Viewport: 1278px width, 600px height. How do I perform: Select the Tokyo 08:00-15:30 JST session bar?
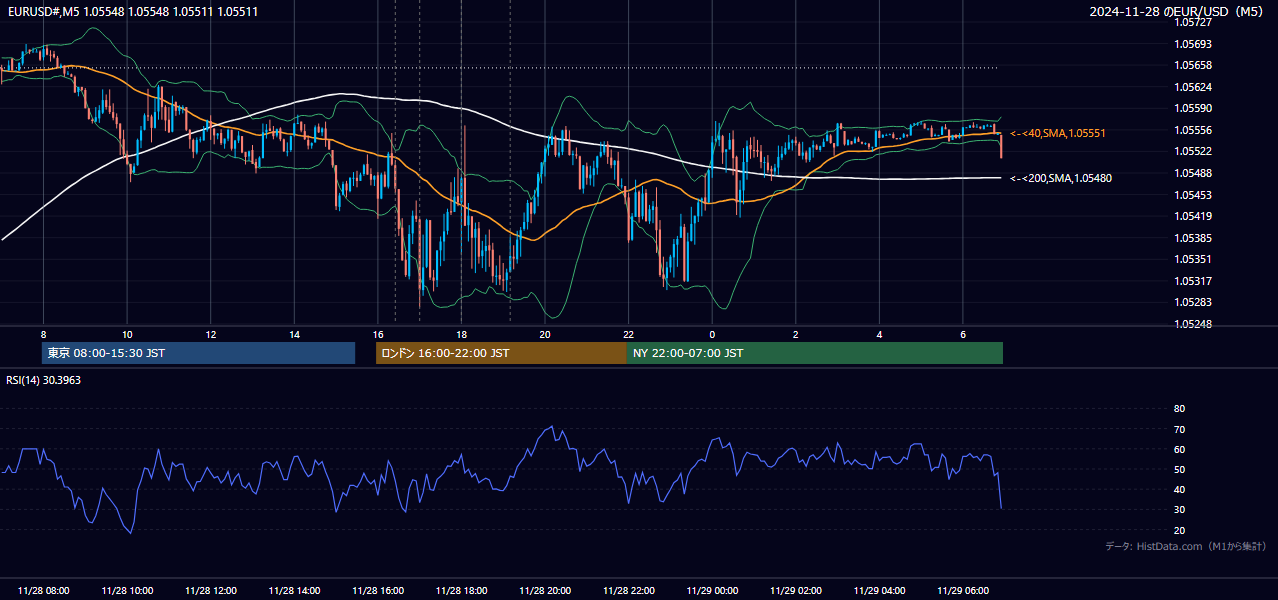pyautogui.click(x=198, y=353)
